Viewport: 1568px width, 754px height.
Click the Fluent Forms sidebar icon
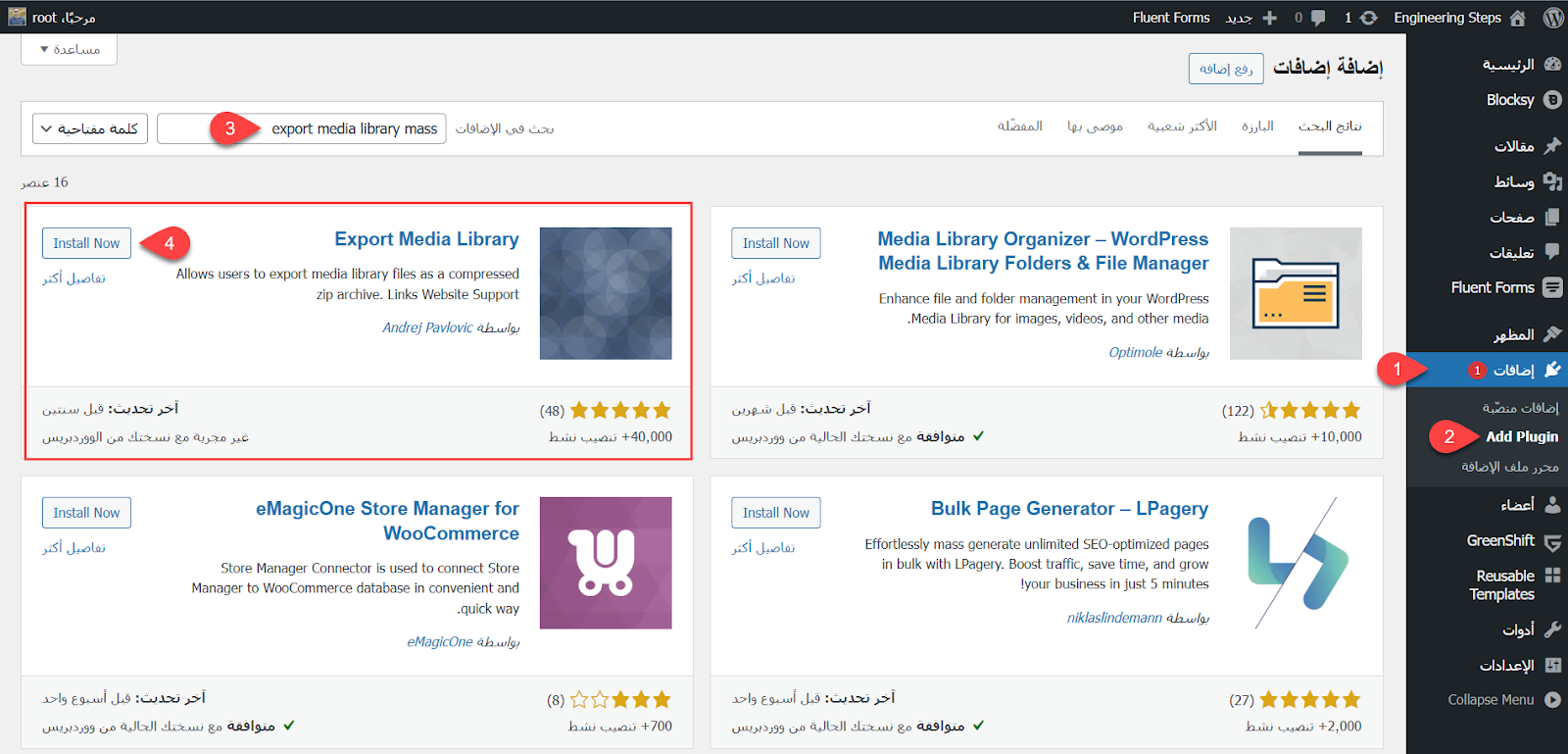point(1552,287)
